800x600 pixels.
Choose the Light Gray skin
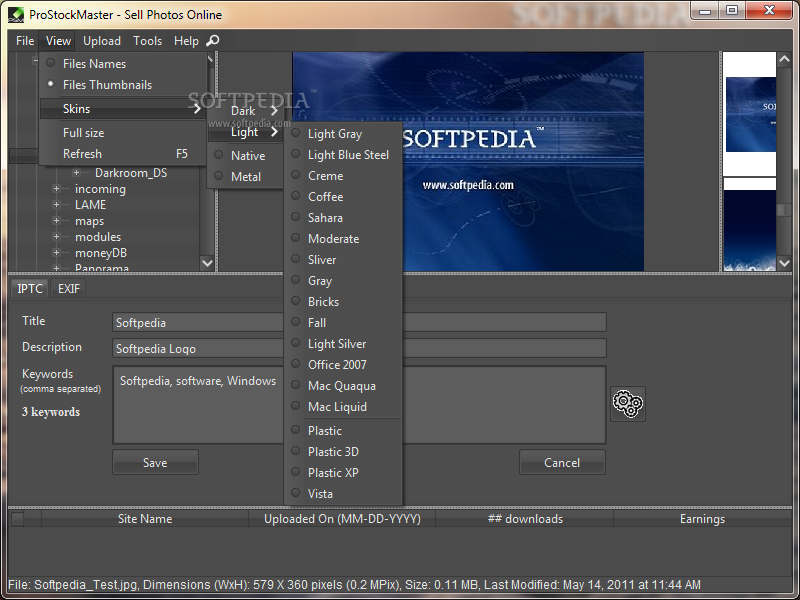coord(343,134)
